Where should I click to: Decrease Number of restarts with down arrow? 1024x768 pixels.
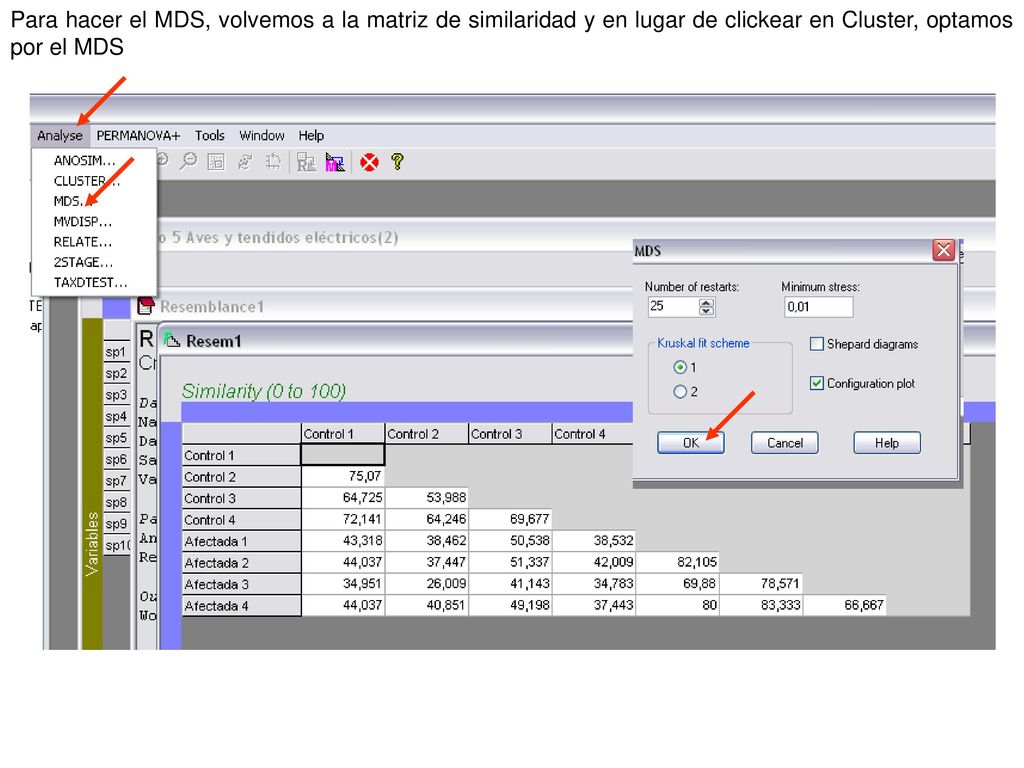tap(706, 311)
